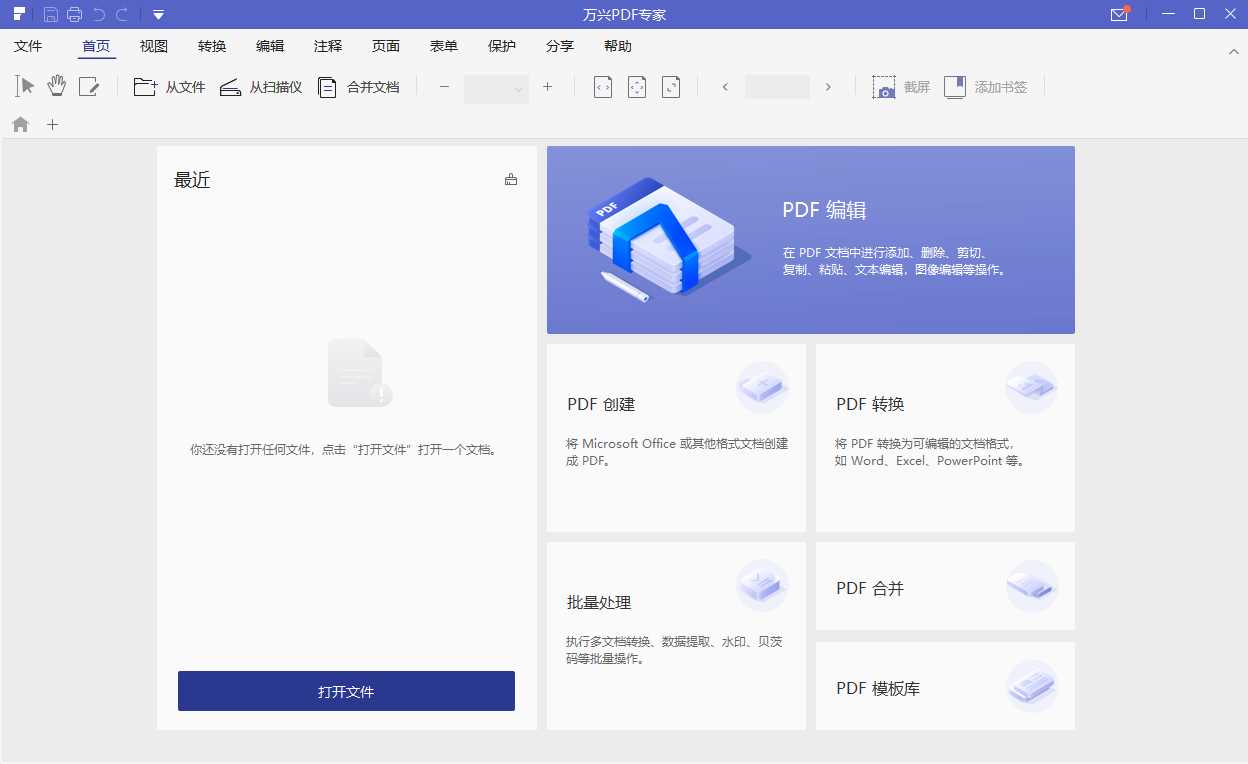Create a PDF with 从文件 button
The height and width of the screenshot is (764, 1248).
pos(169,87)
